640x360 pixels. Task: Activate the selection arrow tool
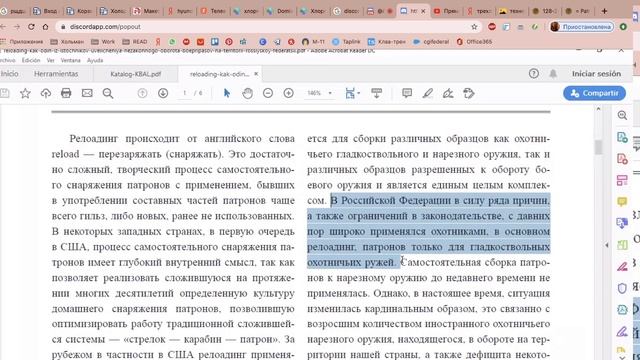pyautogui.click(x=227, y=93)
